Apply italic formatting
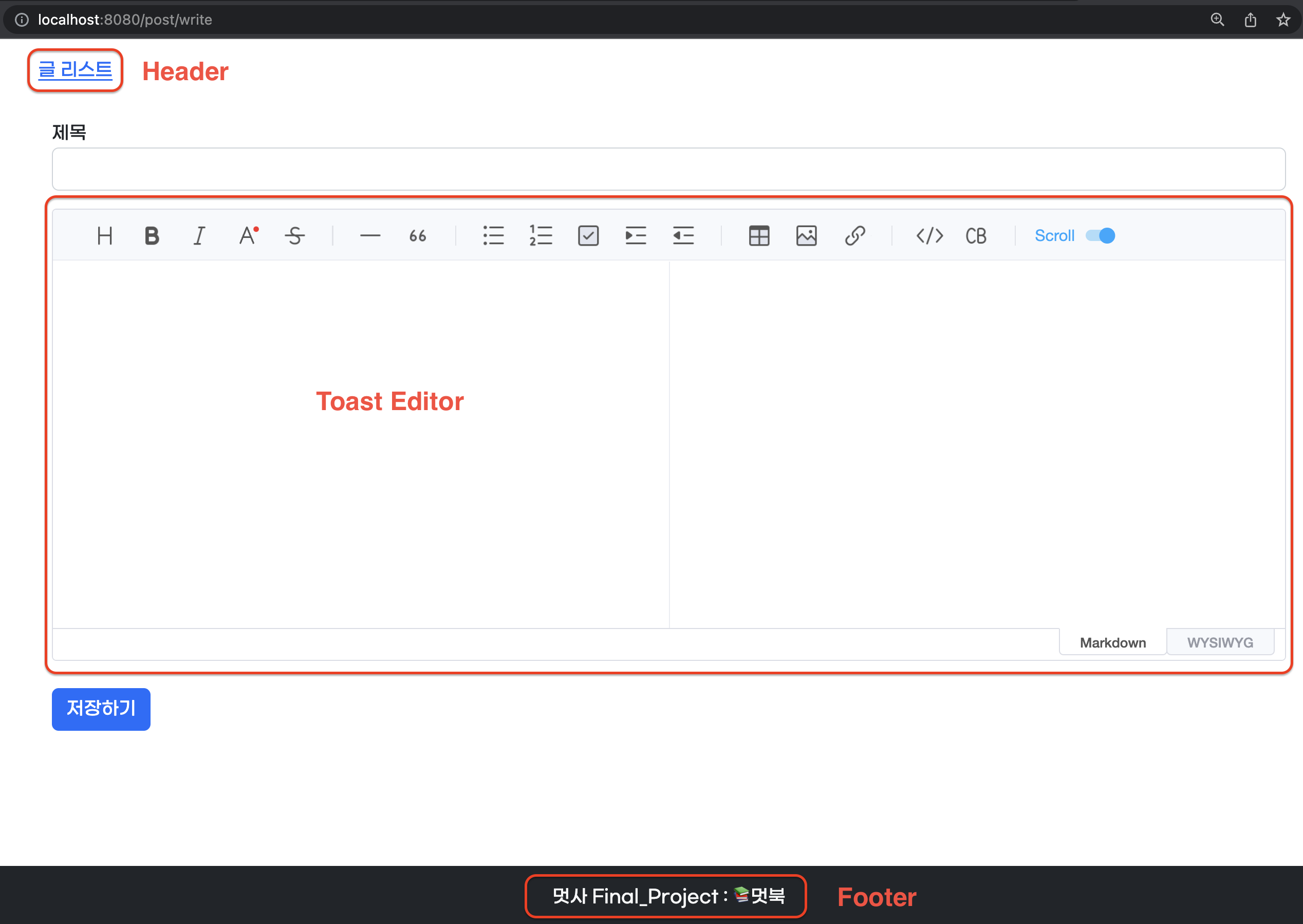Viewport: 1303px width, 924px height. 199,235
